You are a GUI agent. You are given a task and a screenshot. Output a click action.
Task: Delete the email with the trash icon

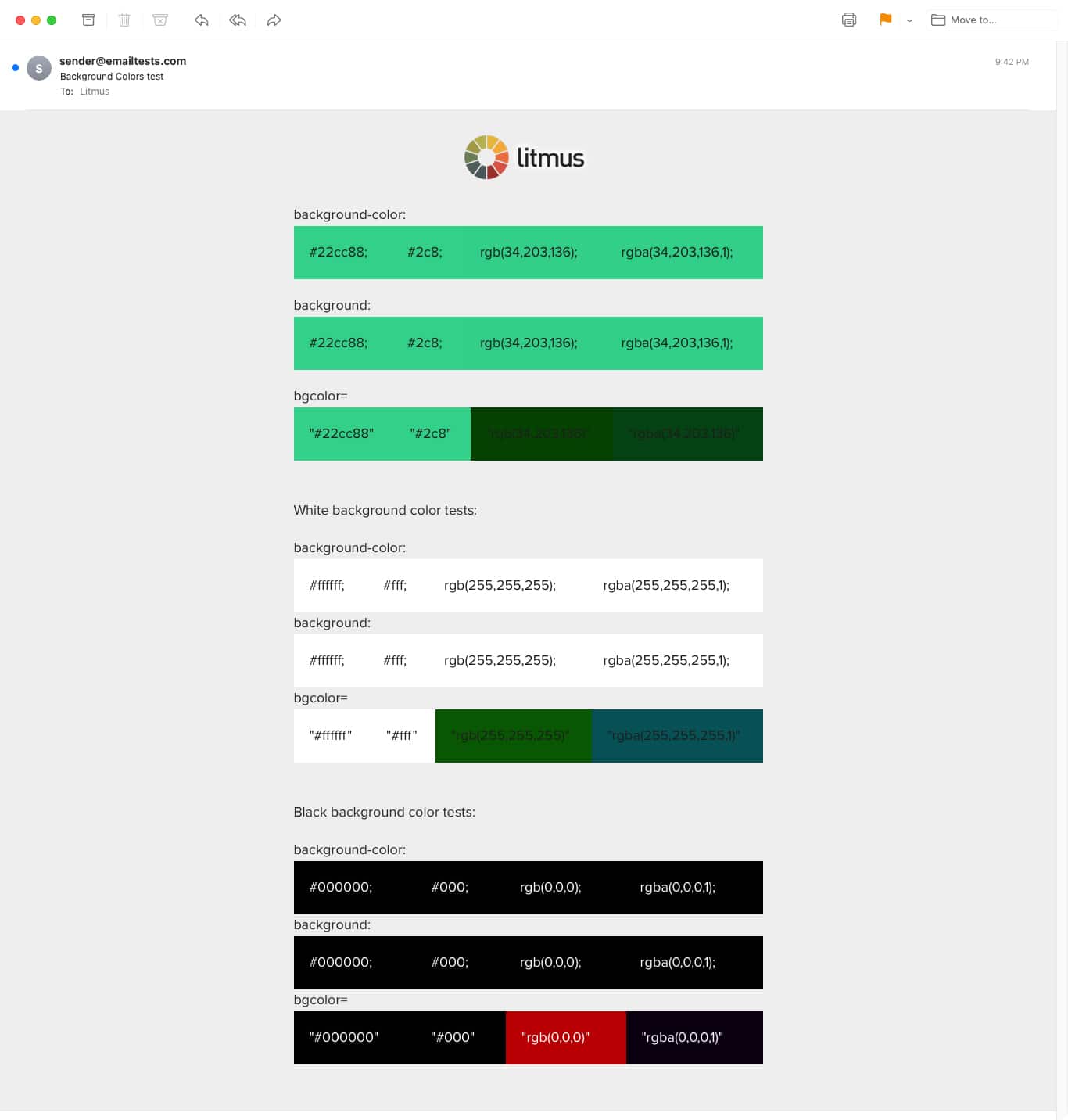pyautogui.click(x=124, y=20)
